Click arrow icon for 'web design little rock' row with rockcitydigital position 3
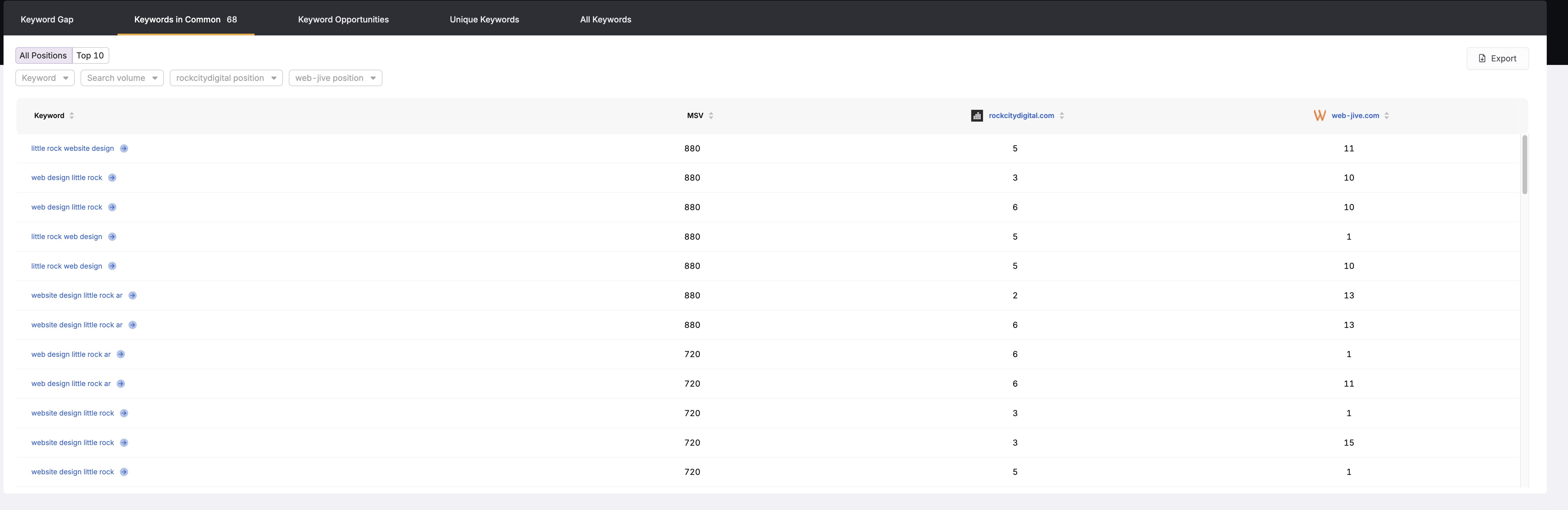This screenshot has width=1568, height=510. [x=112, y=178]
